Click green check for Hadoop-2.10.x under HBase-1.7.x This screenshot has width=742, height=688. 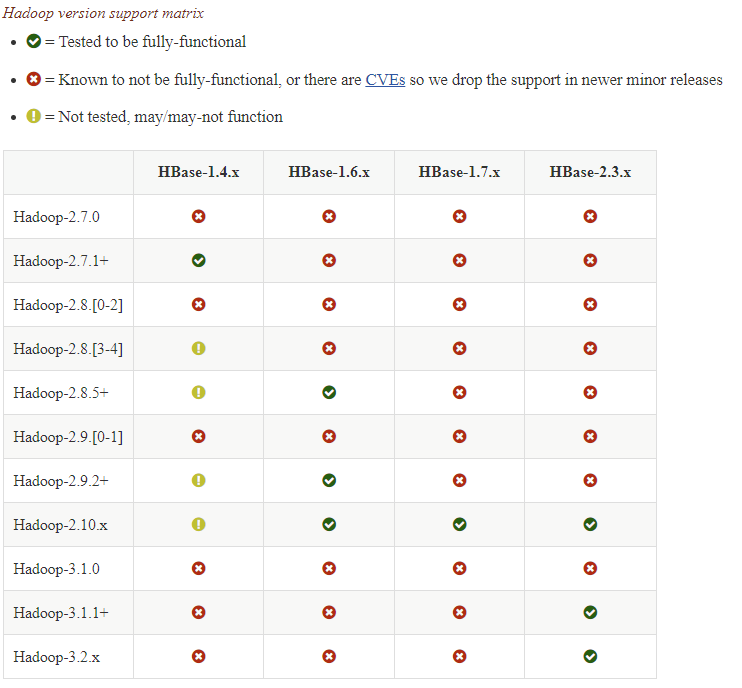tap(459, 524)
